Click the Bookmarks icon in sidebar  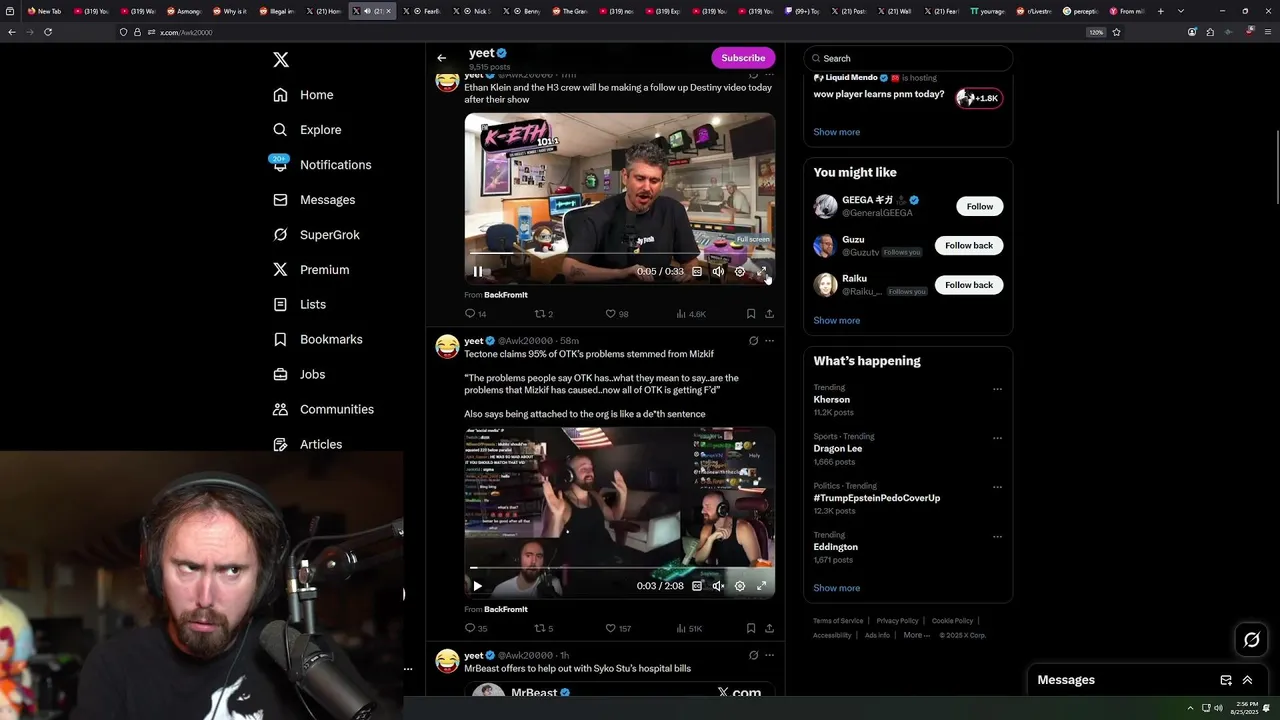[280, 339]
